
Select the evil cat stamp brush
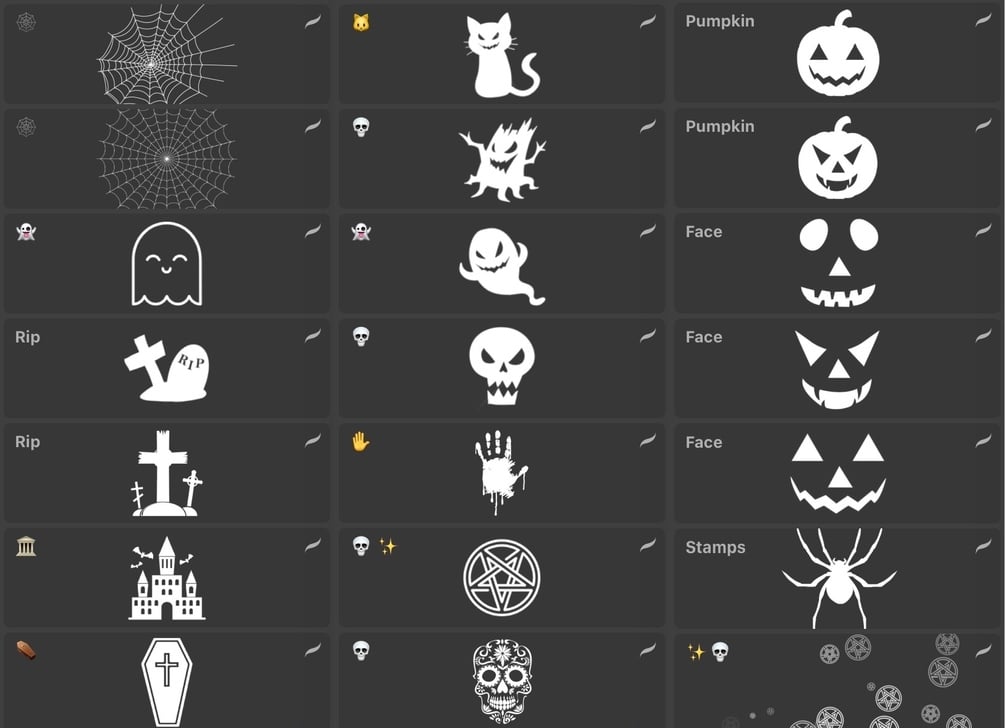tap(502, 53)
